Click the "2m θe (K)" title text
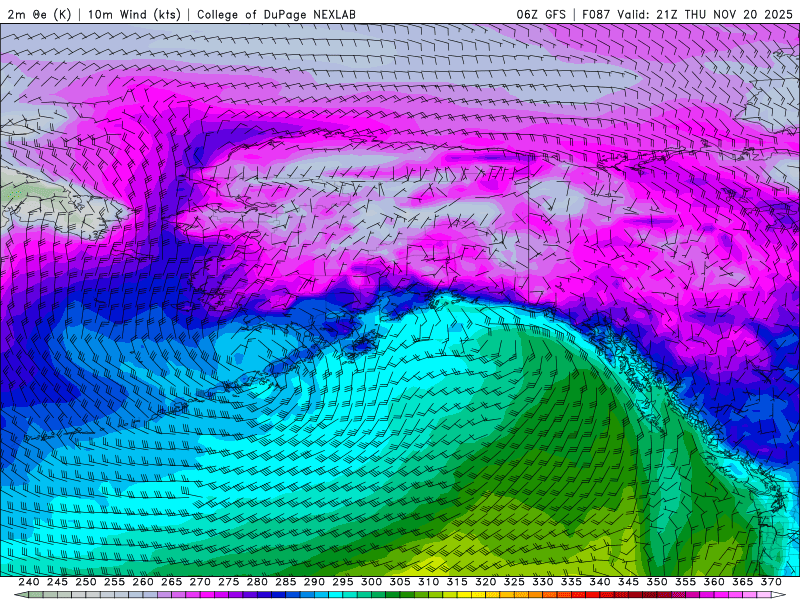800x600 pixels. pos(39,14)
